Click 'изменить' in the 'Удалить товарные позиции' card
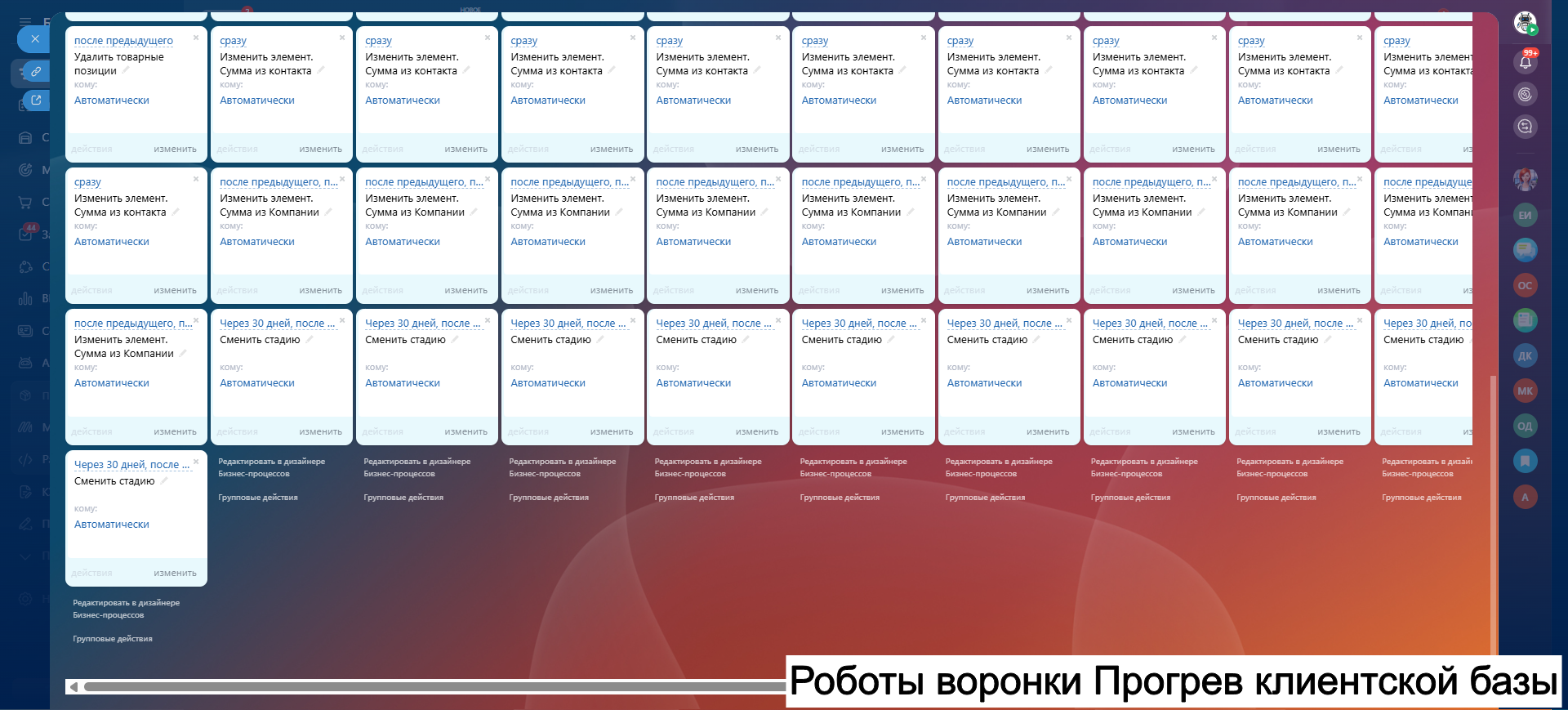 [175, 150]
